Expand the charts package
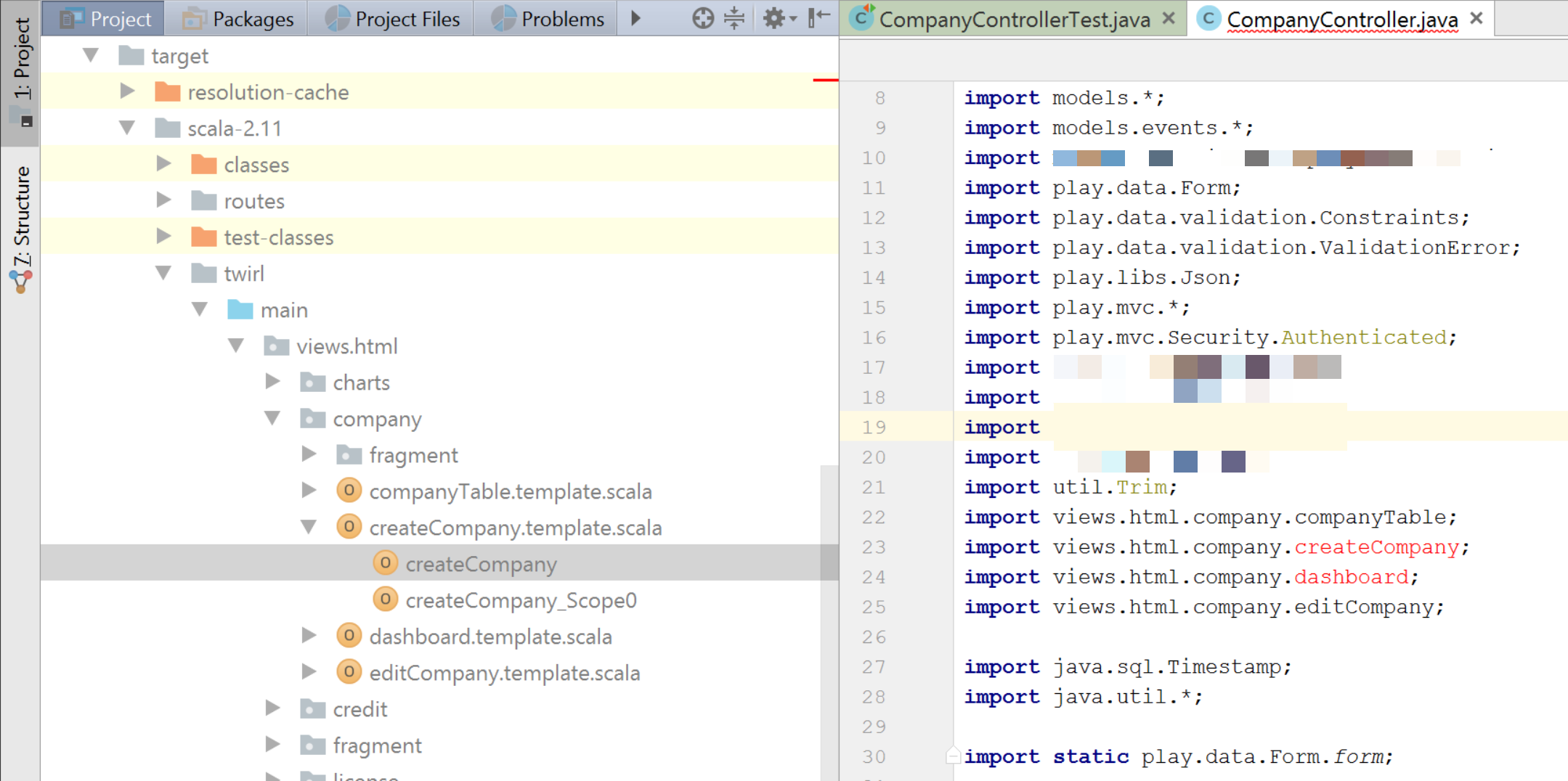The height and width of the screenshot is (781, 1568). tap(272, 382)
